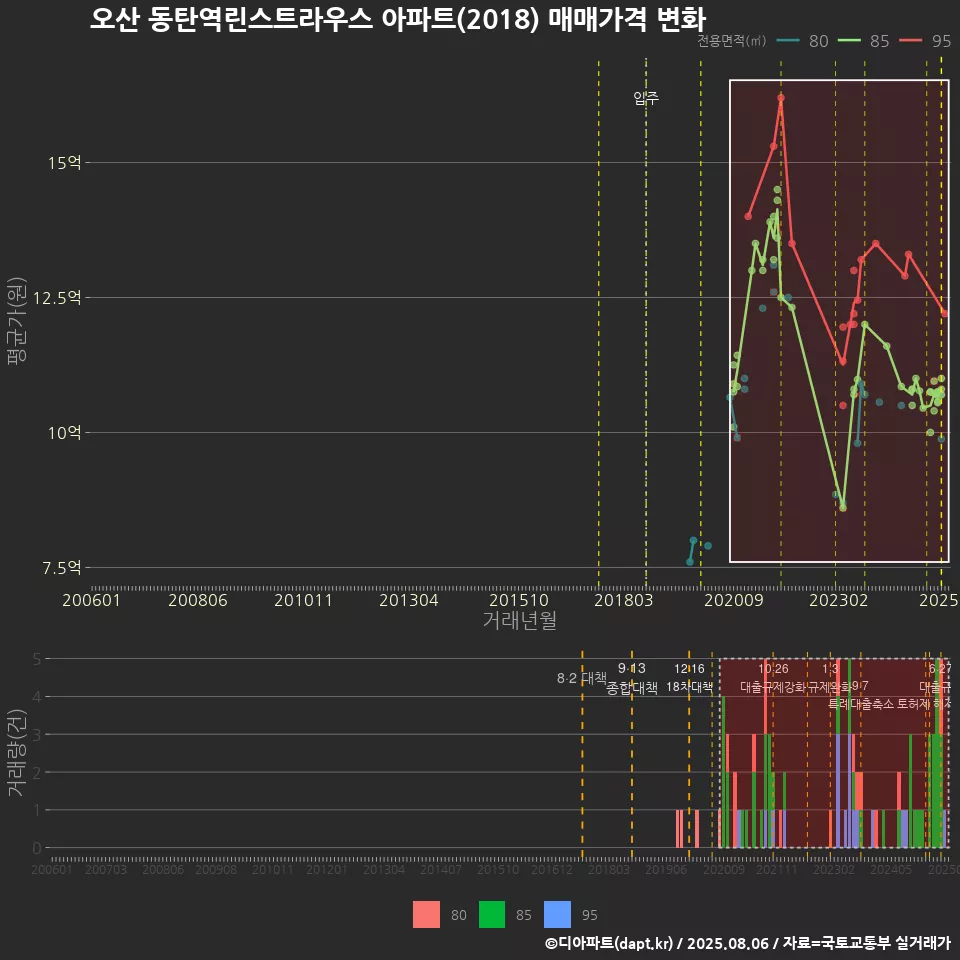Click the 8·2 대책 marker label
Screen dimensions: 960x960
click(582, 678)
